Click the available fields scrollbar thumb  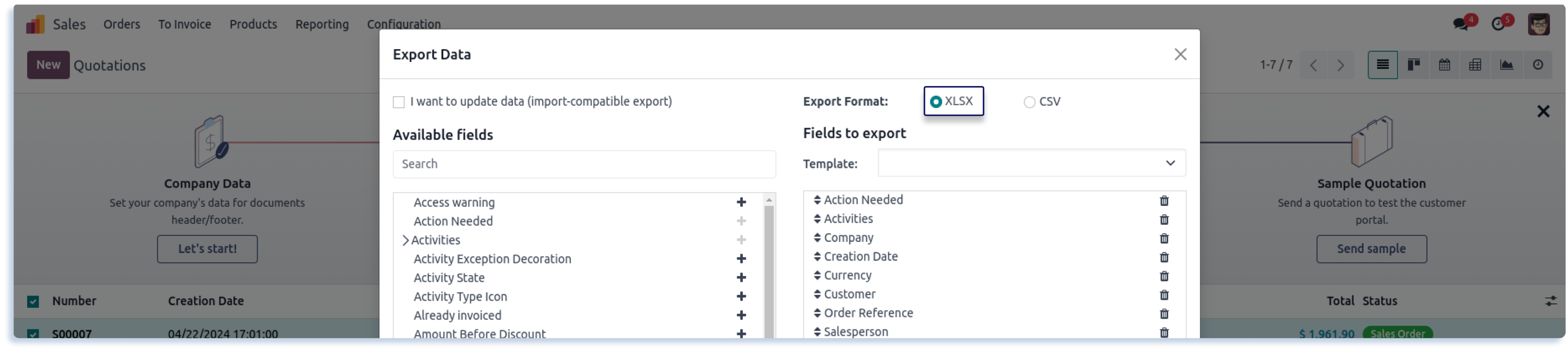pyautogui.click(x=769, y=272)
